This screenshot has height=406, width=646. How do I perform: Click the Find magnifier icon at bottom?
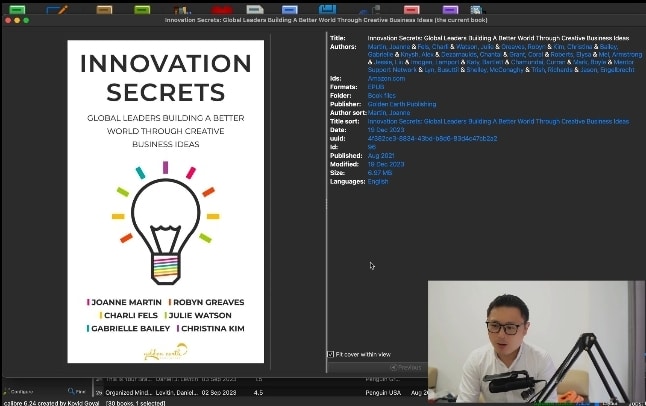point(77,392)
